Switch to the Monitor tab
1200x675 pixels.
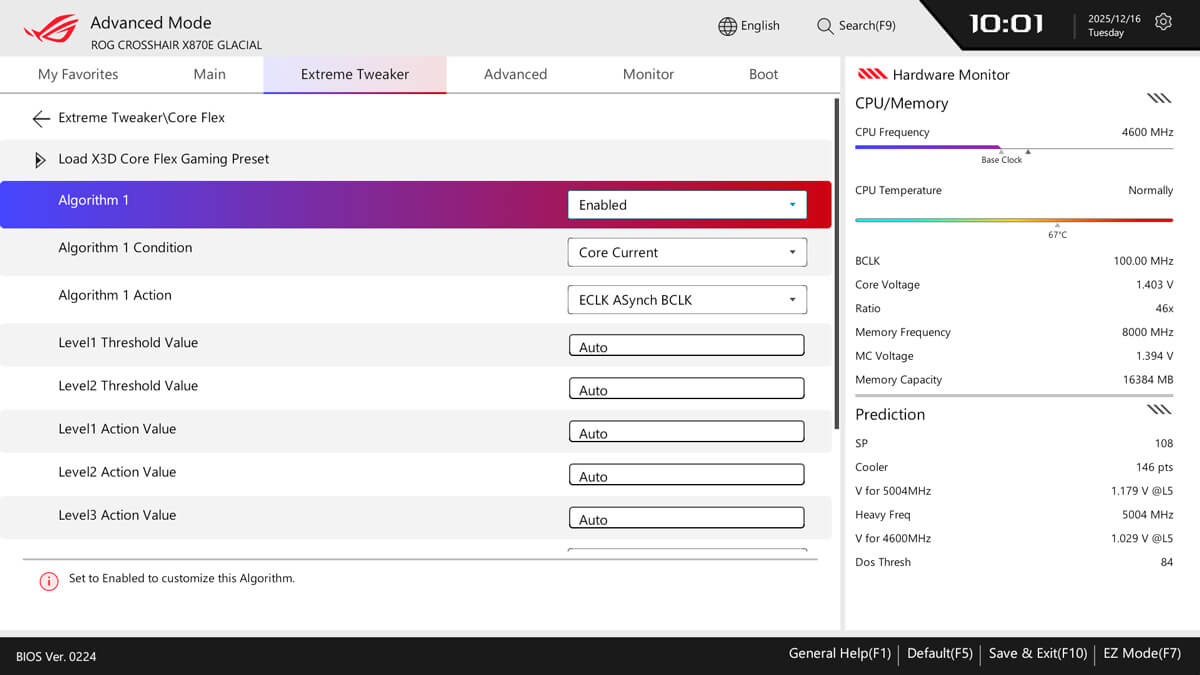click(x=648, y=74)
